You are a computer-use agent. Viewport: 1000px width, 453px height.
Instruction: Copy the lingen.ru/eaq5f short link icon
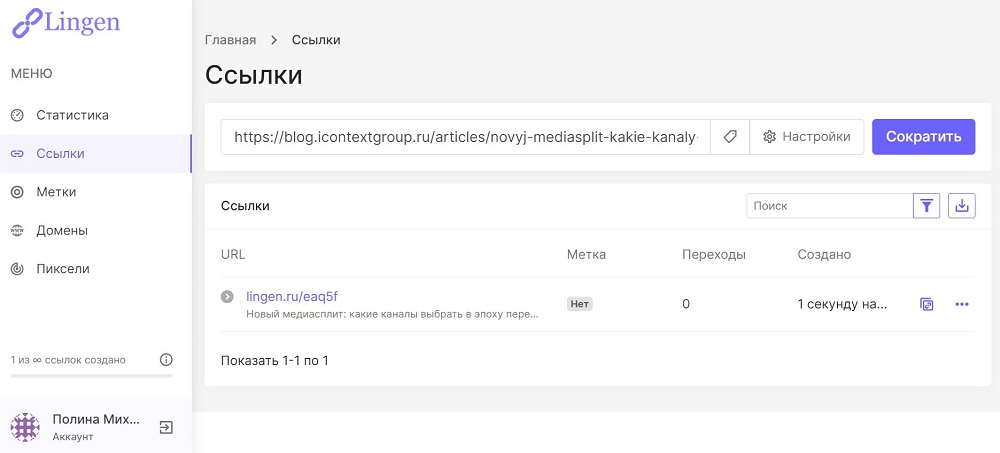click(x=927, y=304)
